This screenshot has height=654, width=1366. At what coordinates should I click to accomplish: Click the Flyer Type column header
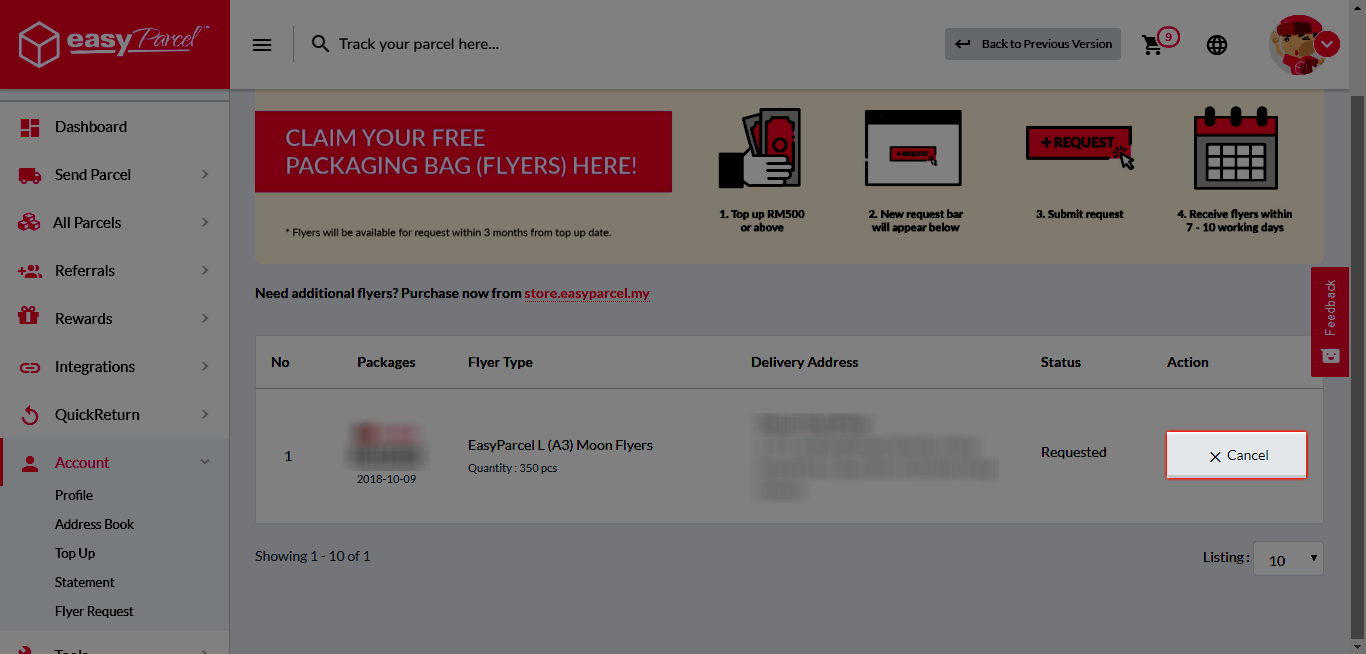[x=500, y=362]
